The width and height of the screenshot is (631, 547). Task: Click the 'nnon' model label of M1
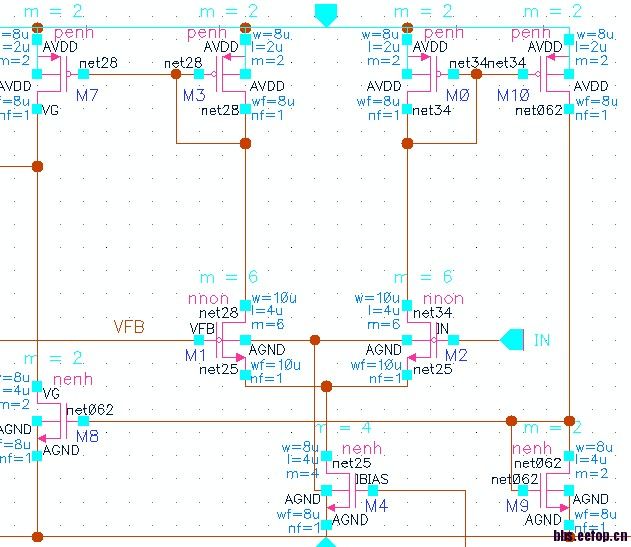[x=208, y=299]
